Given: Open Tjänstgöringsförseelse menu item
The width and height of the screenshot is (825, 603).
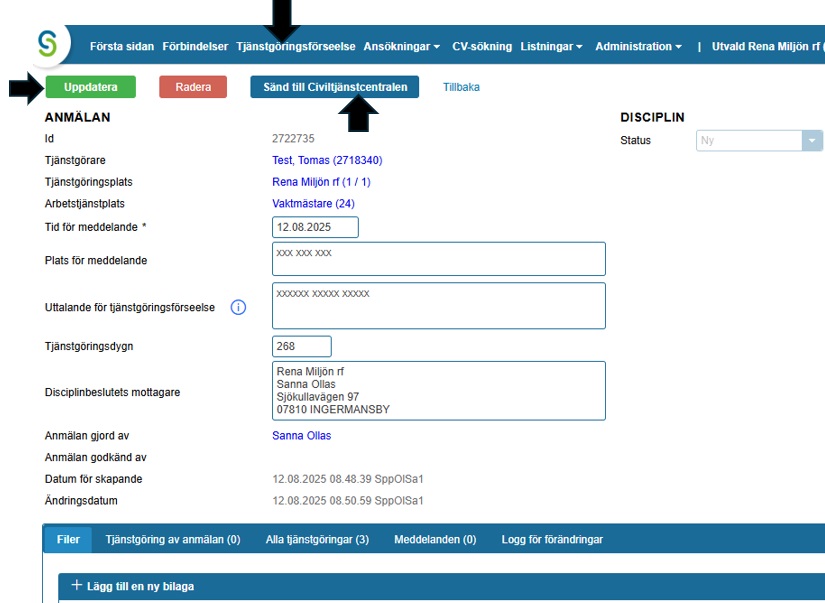Looking at the screenshot, I should [296, 47].
